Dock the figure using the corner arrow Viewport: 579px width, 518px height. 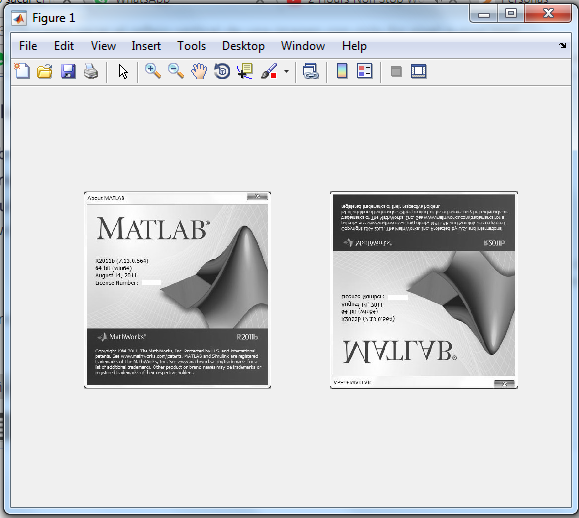562,45
